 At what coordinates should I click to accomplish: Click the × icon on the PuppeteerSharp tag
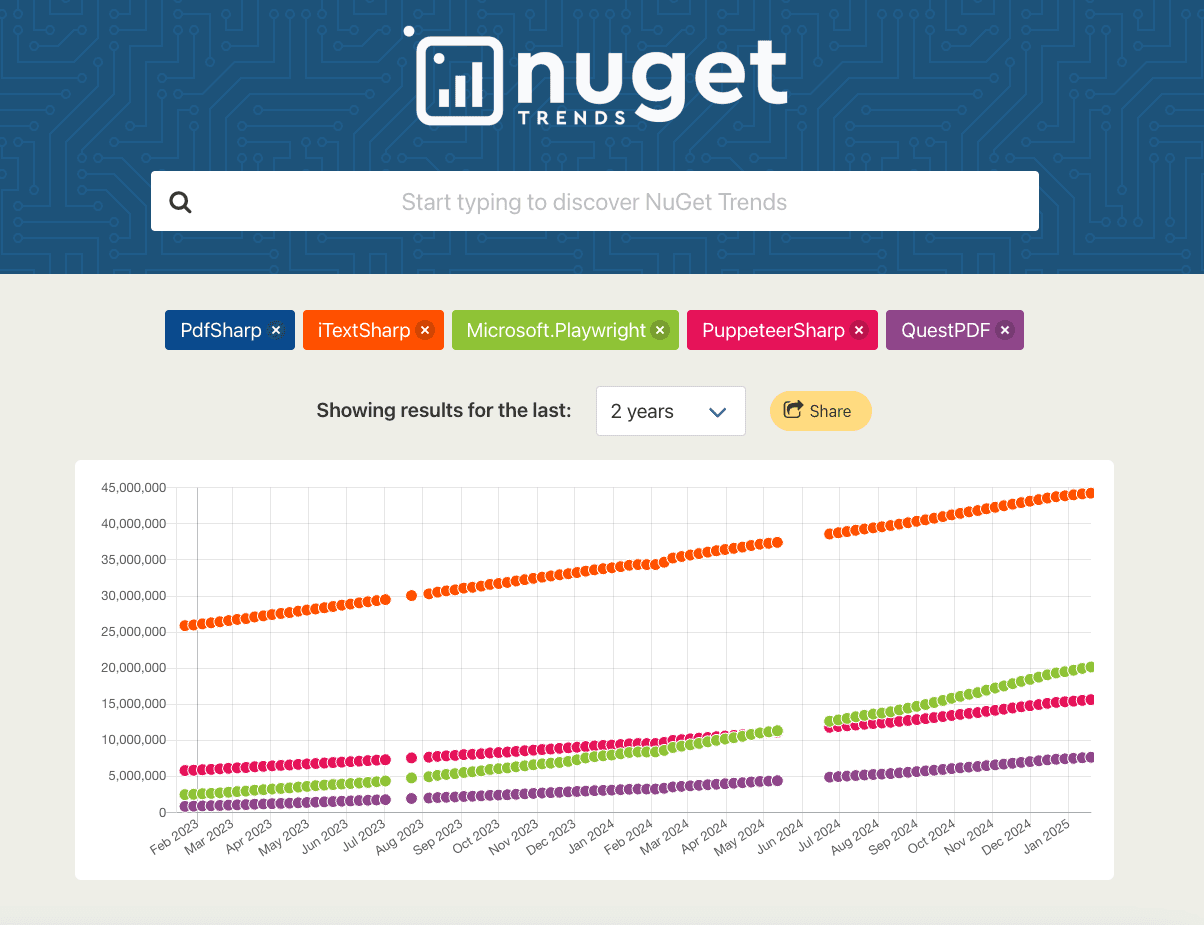(x=859, y=330)
